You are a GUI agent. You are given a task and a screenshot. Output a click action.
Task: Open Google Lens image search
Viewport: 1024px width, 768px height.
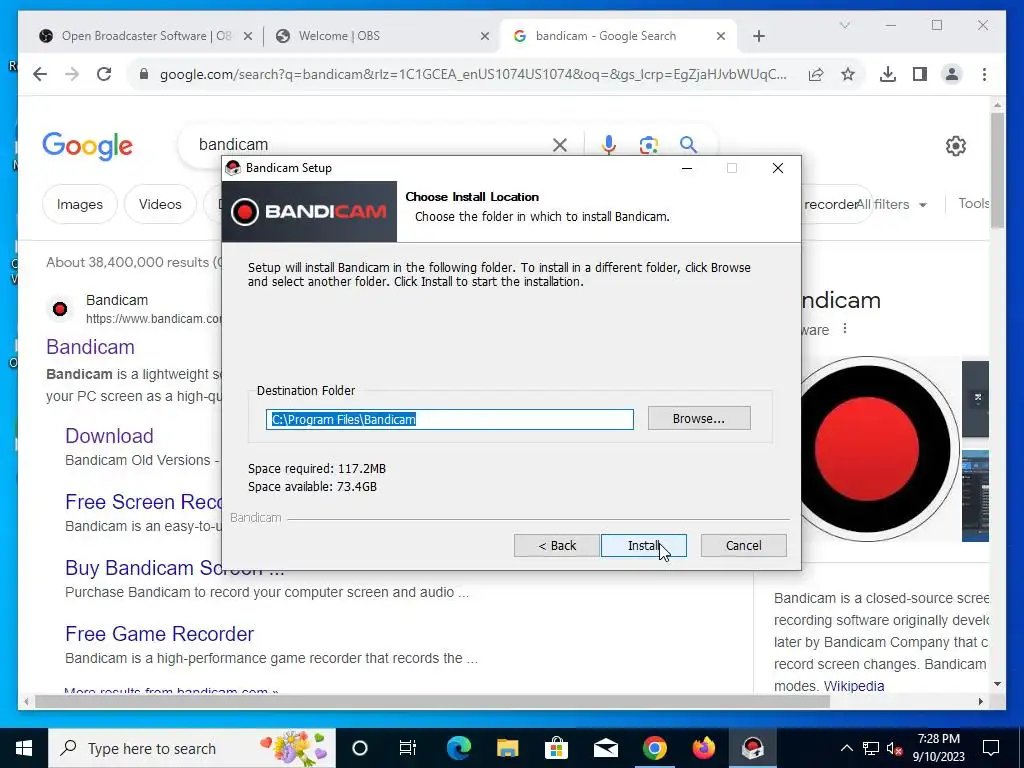pos(648,145)
